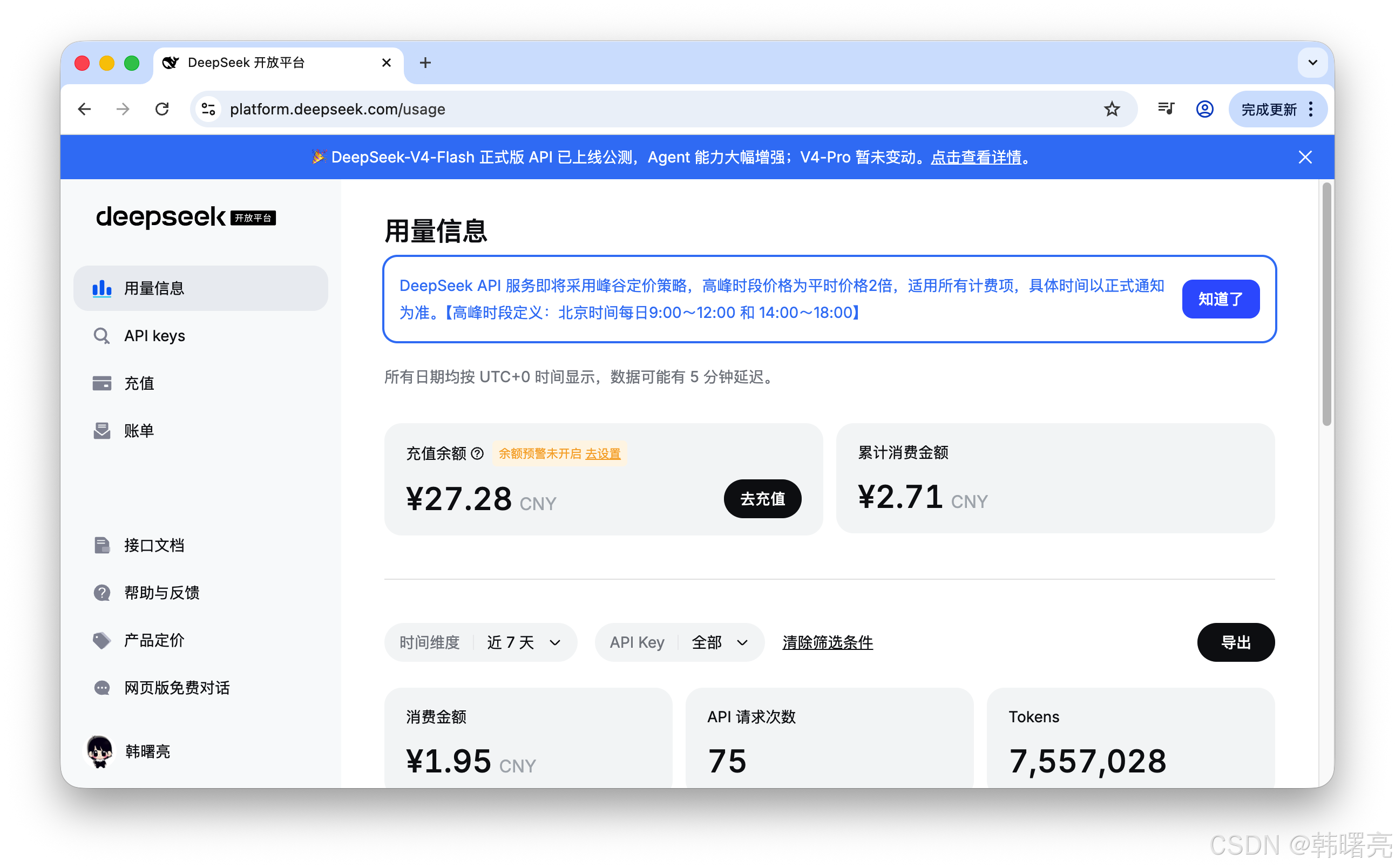
Task: Click the 接口文档 document icon
Action: point(101,545)
